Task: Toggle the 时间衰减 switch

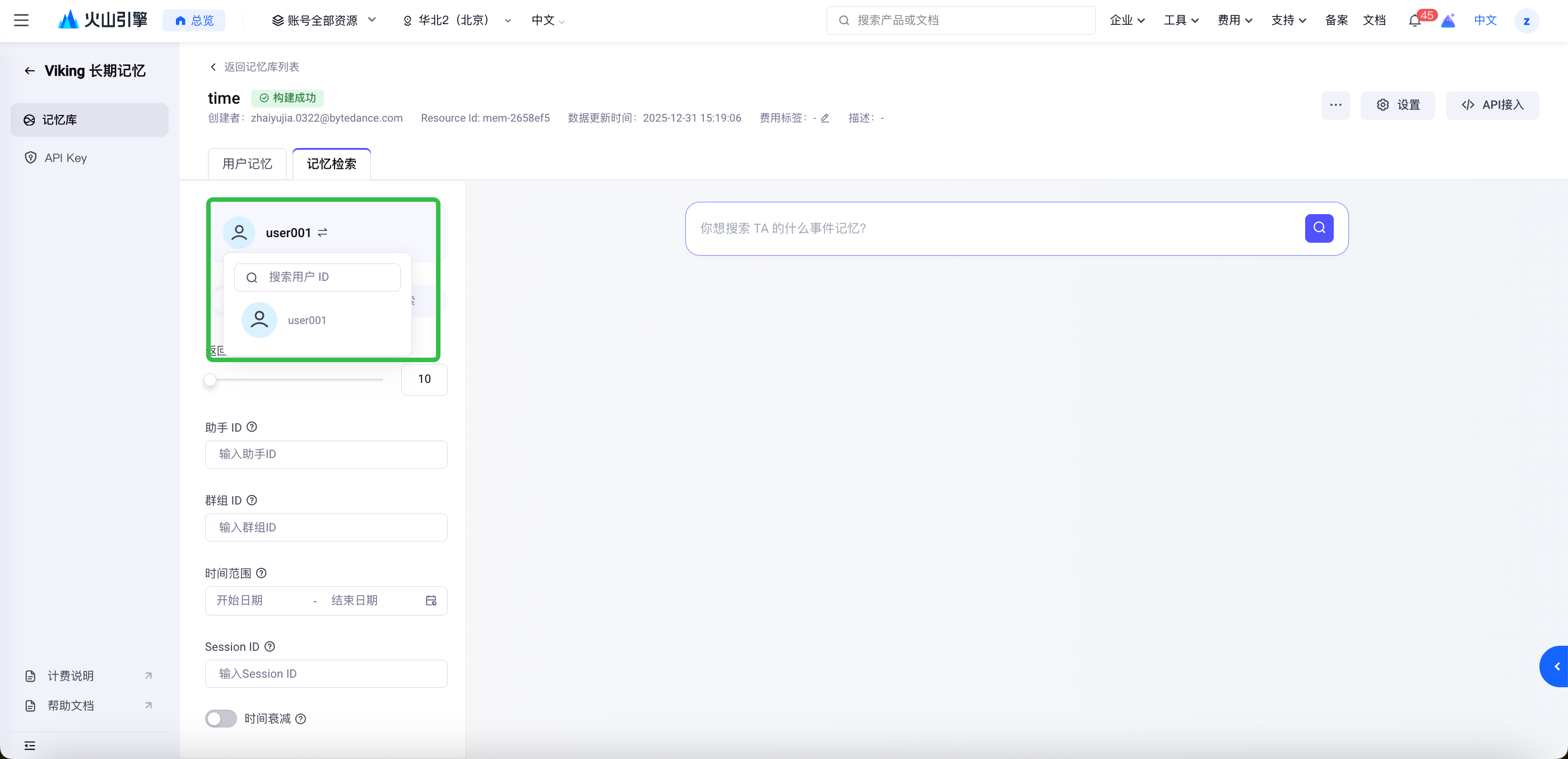Action: point(221,719)
